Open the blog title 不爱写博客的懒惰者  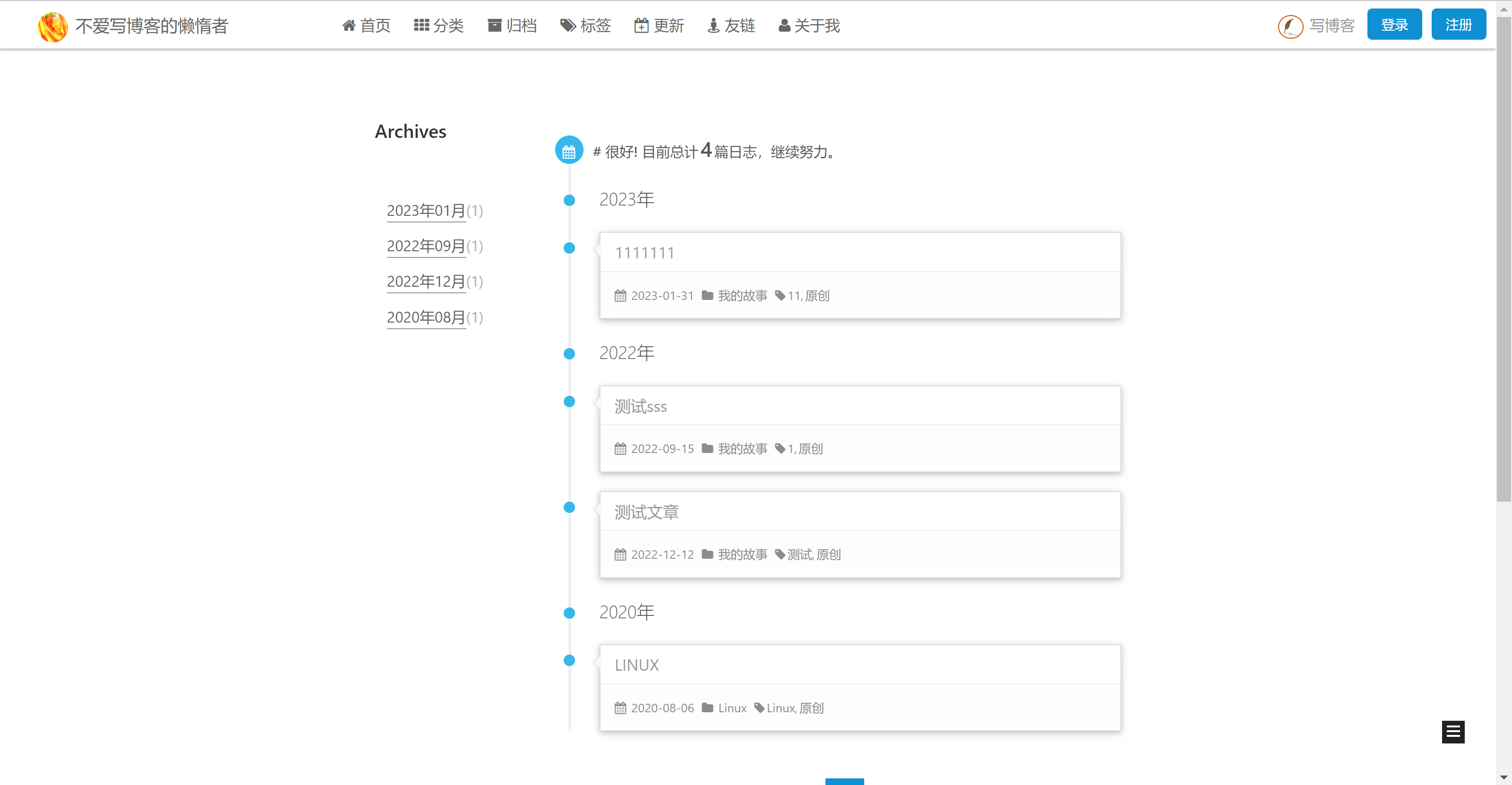tap(151, 26)
